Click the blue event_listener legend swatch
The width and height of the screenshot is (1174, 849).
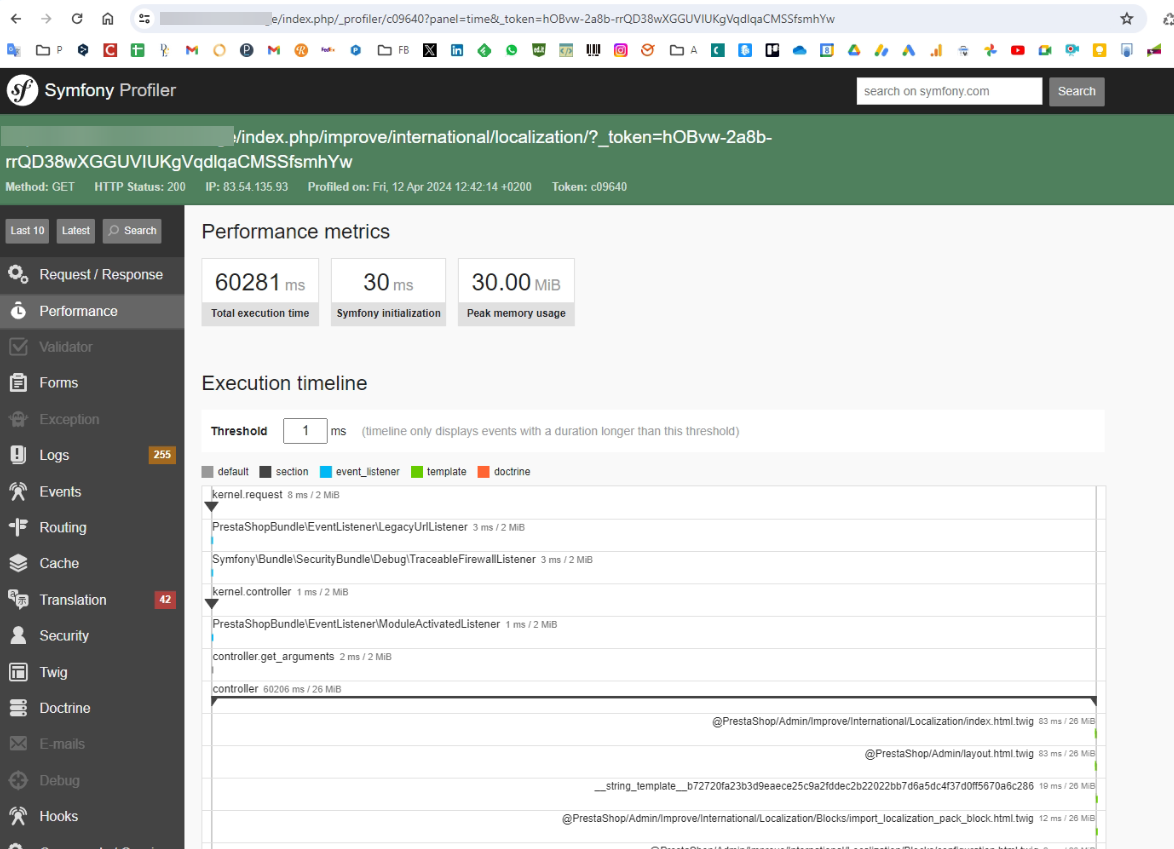tap(326, 472)
